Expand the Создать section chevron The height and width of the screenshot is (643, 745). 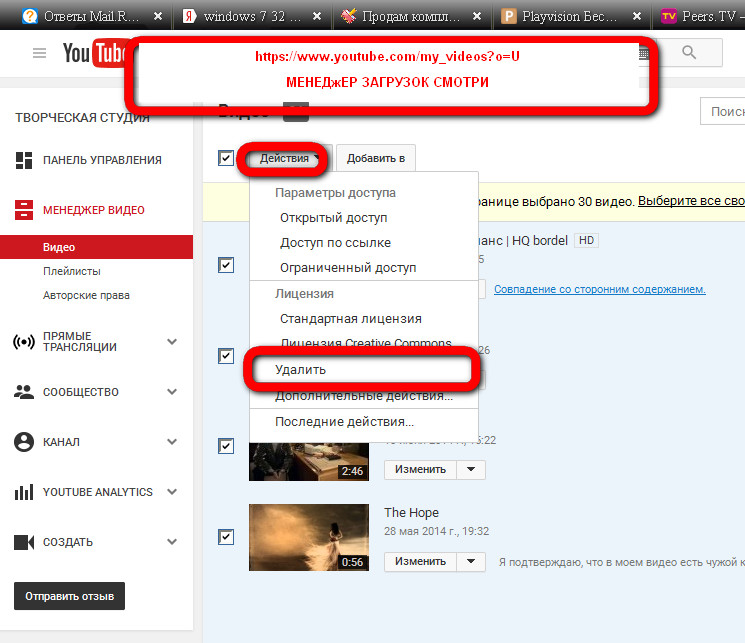[172, 542]
